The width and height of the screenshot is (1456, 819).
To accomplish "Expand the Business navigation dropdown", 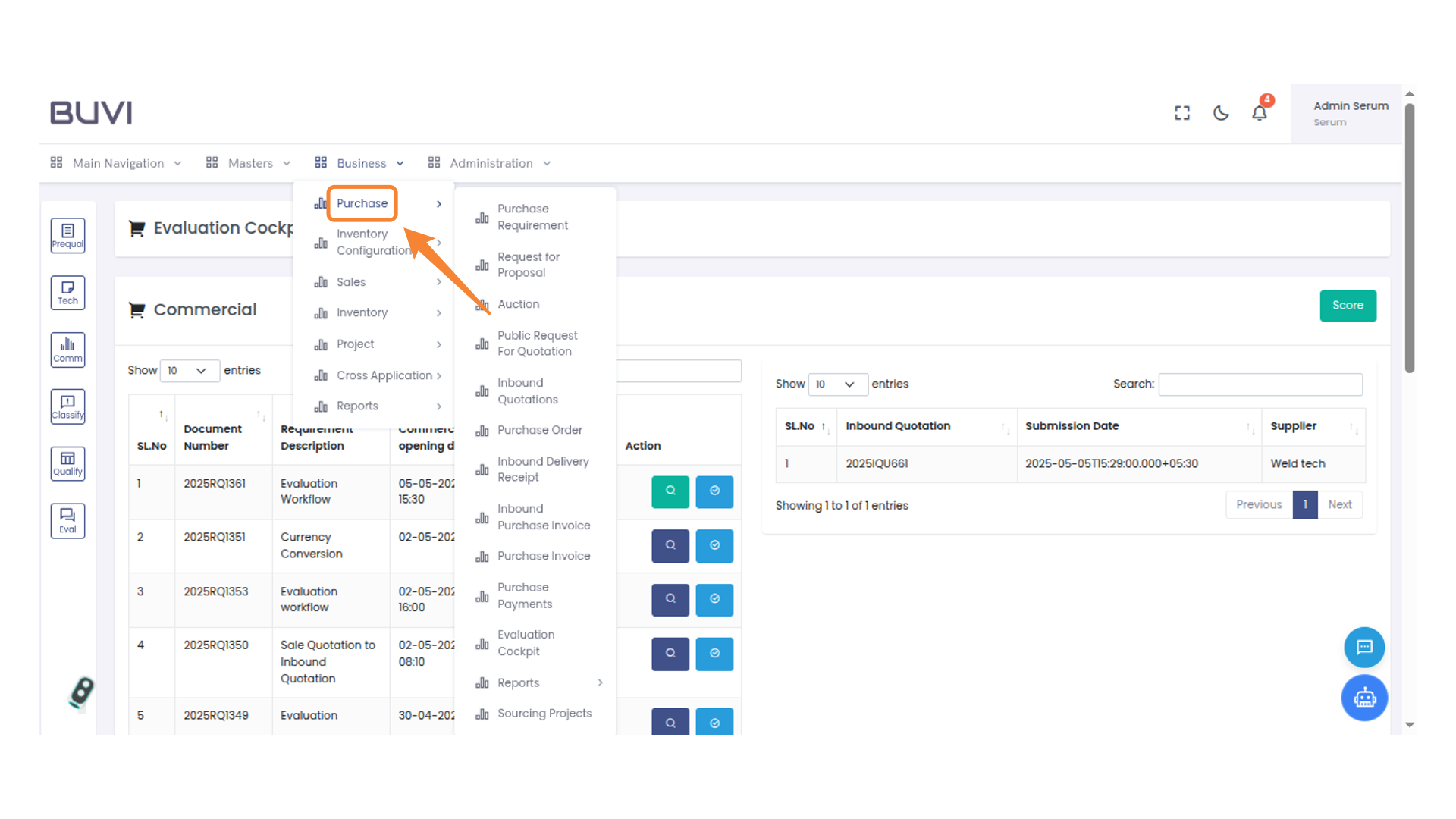I will pyautogui.click(x=359, y=163).
